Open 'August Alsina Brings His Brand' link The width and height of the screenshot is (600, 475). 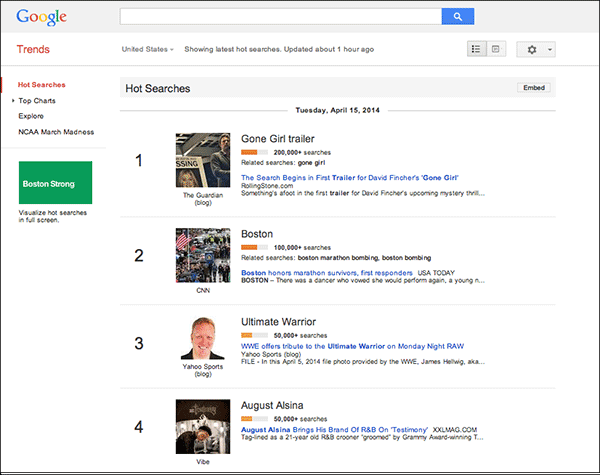[334, 430]
